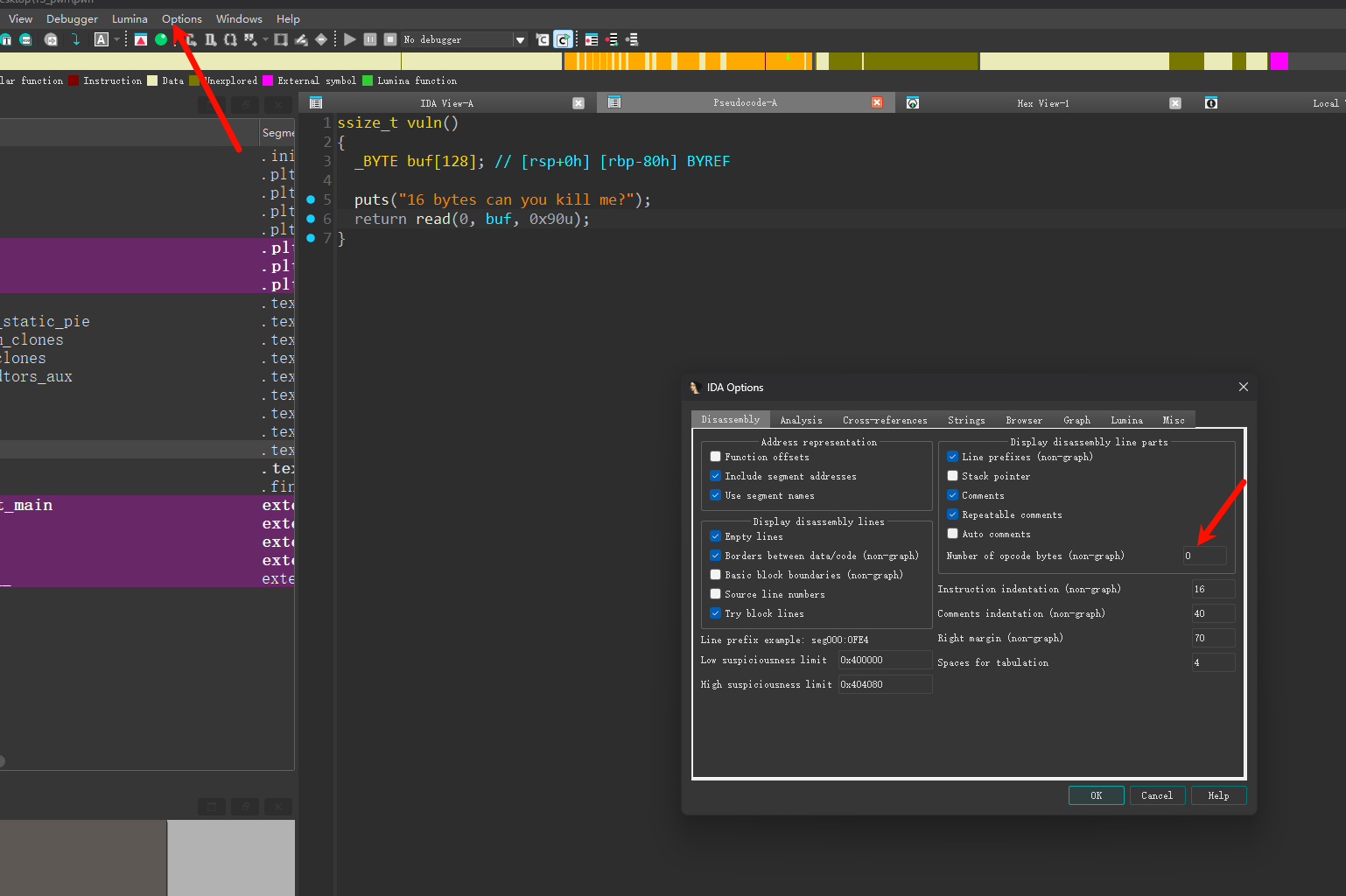Switch to the Hex View-1 tab
This screenshot has height=896, width=1346.
(1042, 103)
